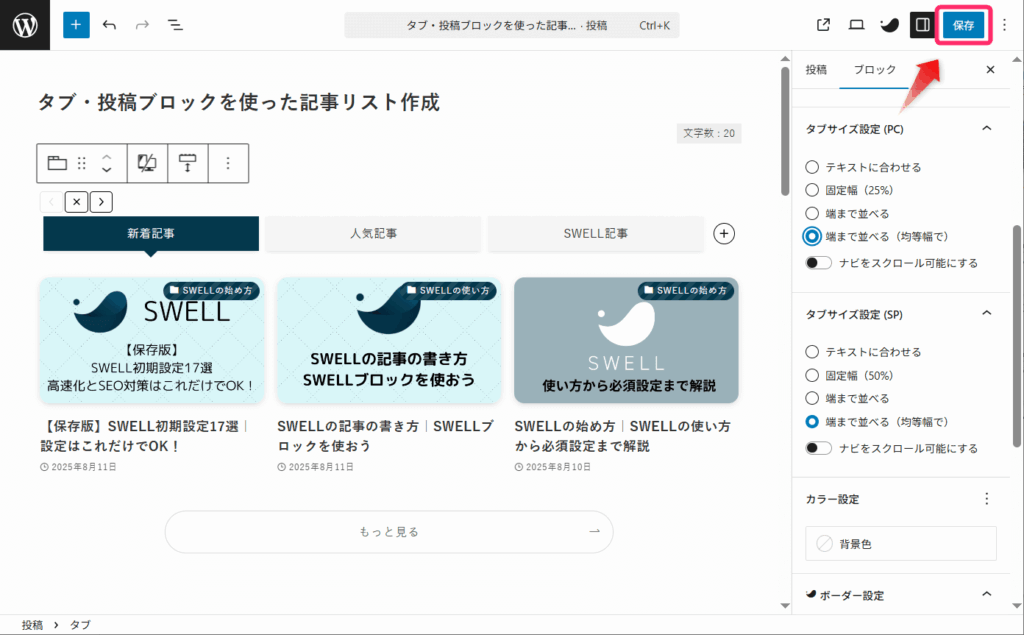Save the post with 保存

pyautogui.click(x=963, y=25)
